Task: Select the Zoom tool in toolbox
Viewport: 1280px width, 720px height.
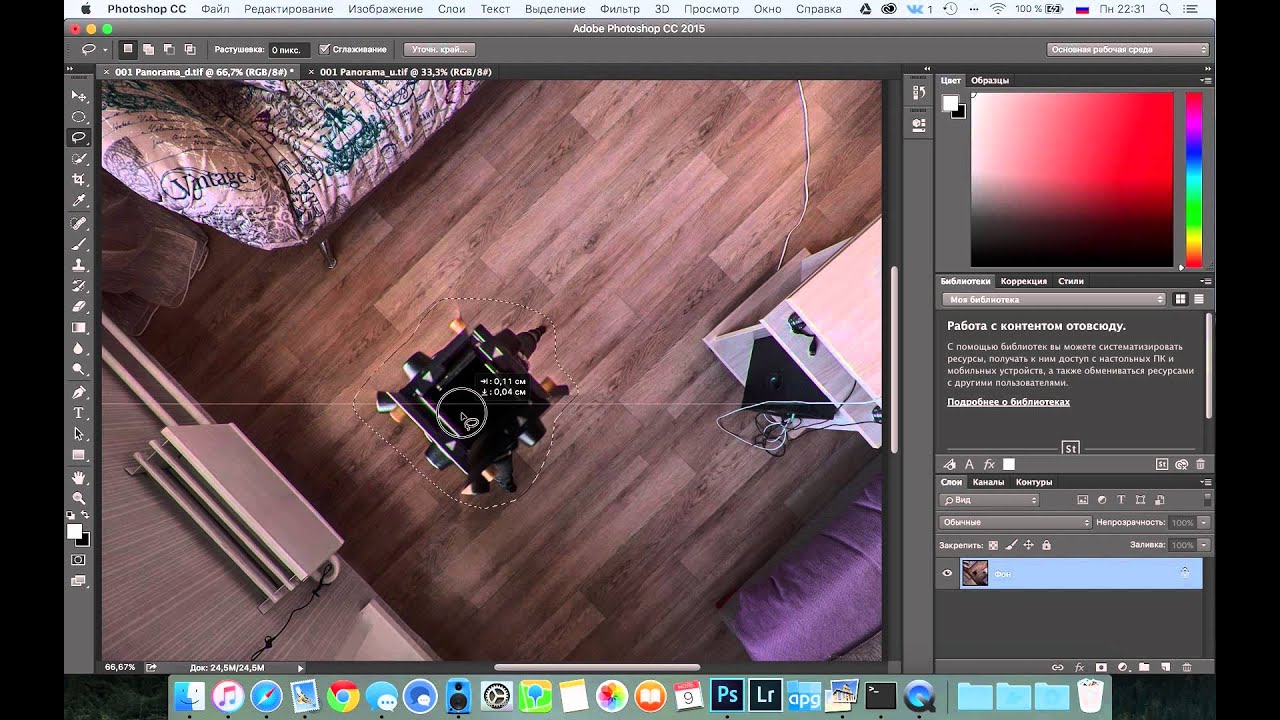Action: click(79, 498)
